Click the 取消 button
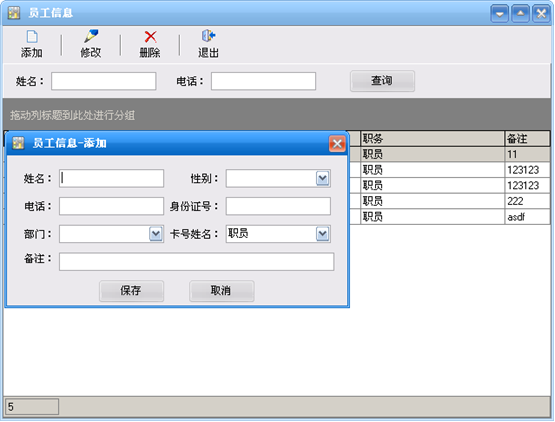 tap(222, 291)
